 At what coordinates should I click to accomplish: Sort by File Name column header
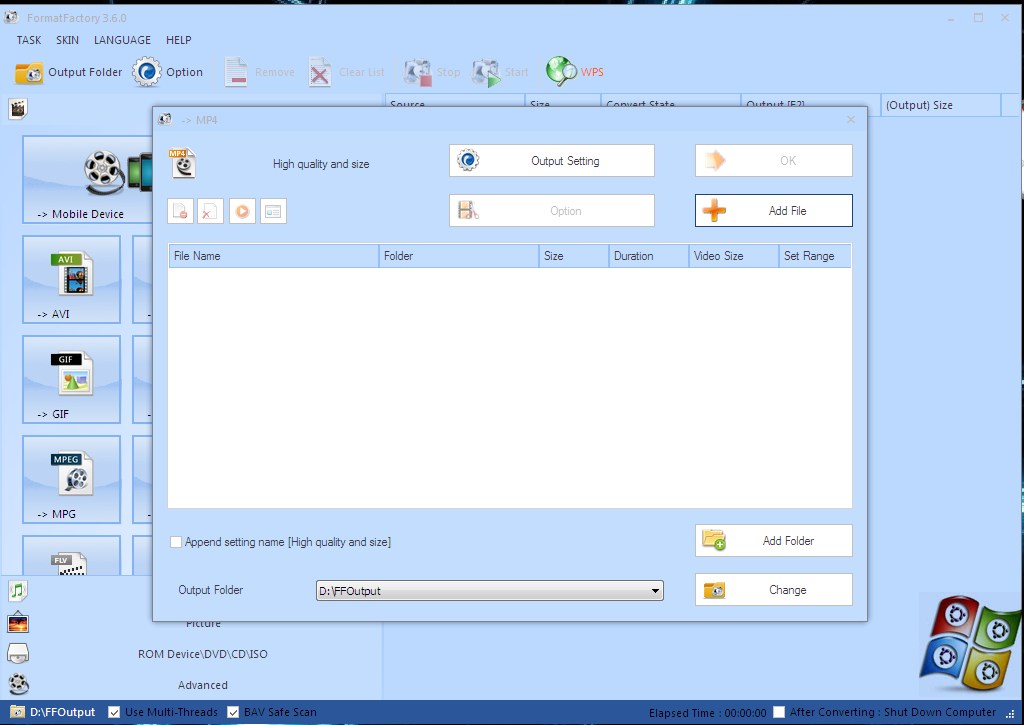click(x=273, y=256)
